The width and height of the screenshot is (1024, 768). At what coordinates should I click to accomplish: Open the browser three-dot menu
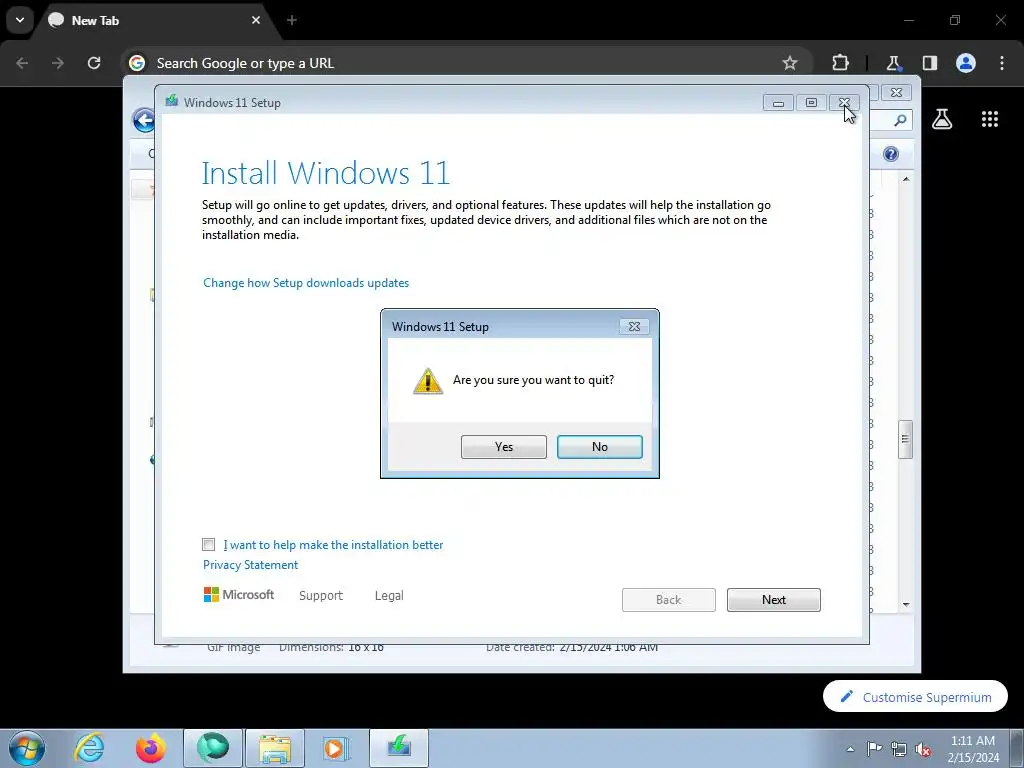[1002, 63]
